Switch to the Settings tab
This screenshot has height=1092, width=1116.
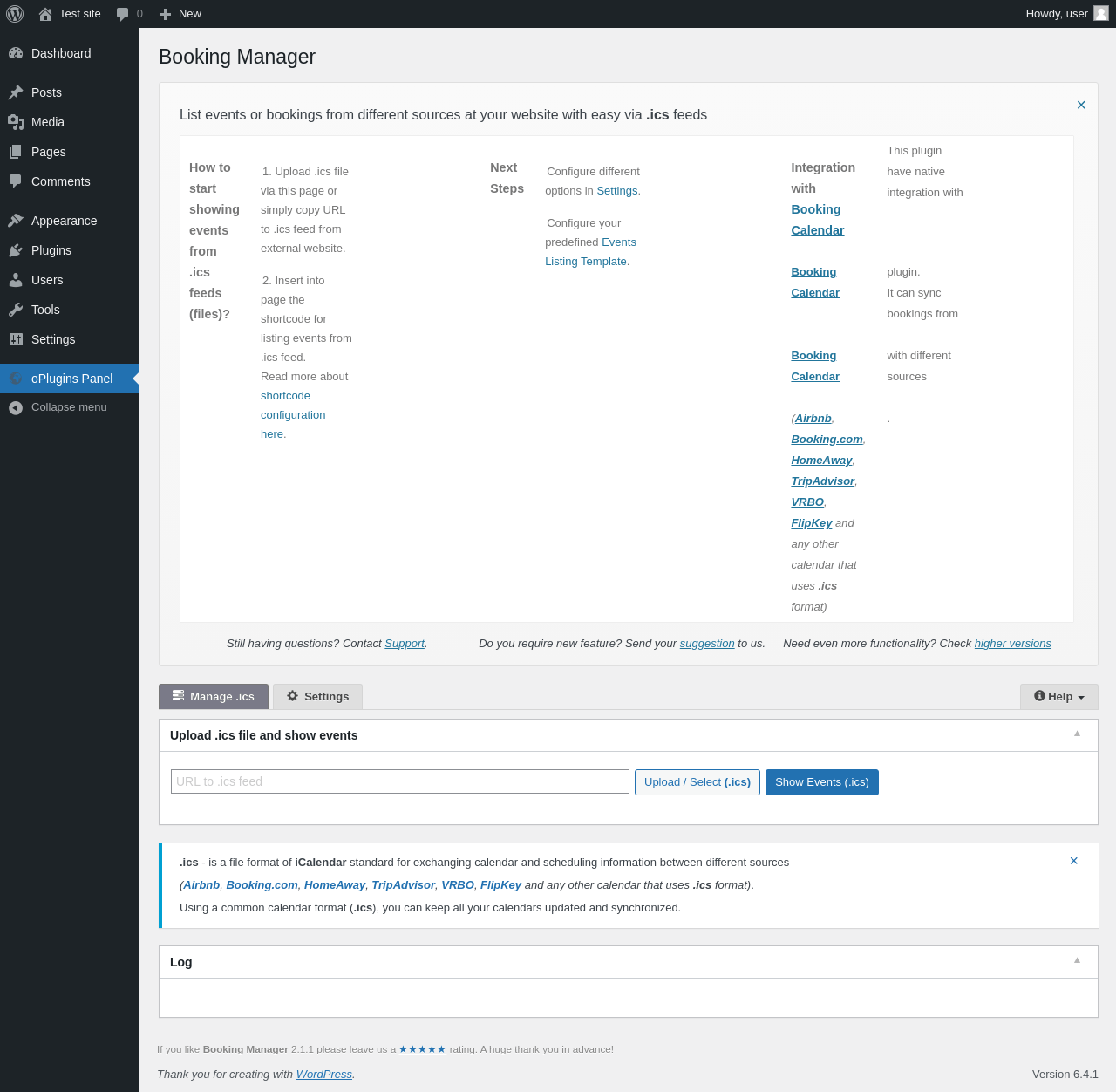[317, 696]
